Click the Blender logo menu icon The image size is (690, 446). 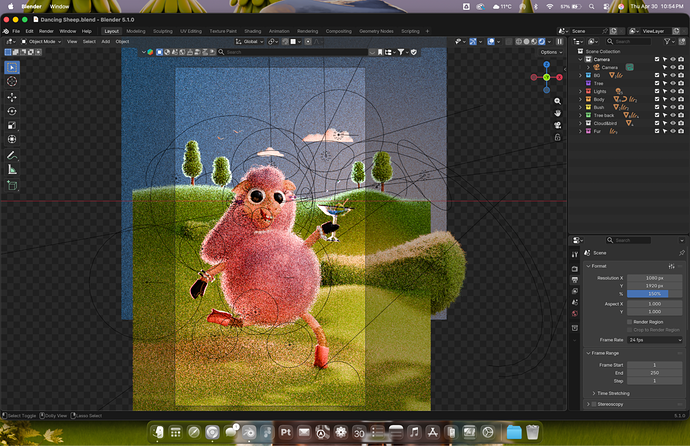pos(6,31)
